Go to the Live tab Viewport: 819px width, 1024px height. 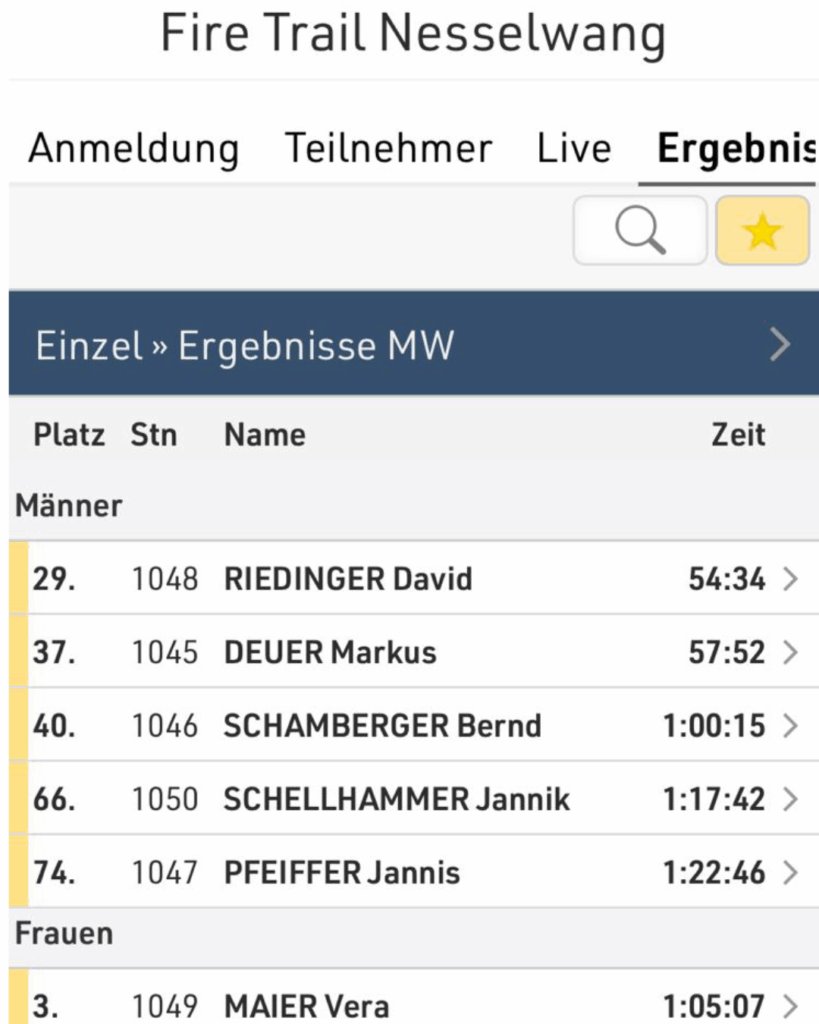[574, 149]
